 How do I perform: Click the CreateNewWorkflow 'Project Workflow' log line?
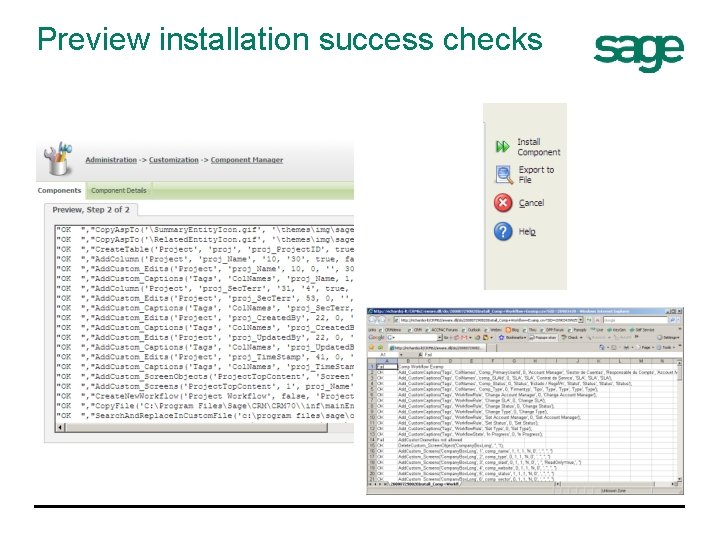coord(205,396)
